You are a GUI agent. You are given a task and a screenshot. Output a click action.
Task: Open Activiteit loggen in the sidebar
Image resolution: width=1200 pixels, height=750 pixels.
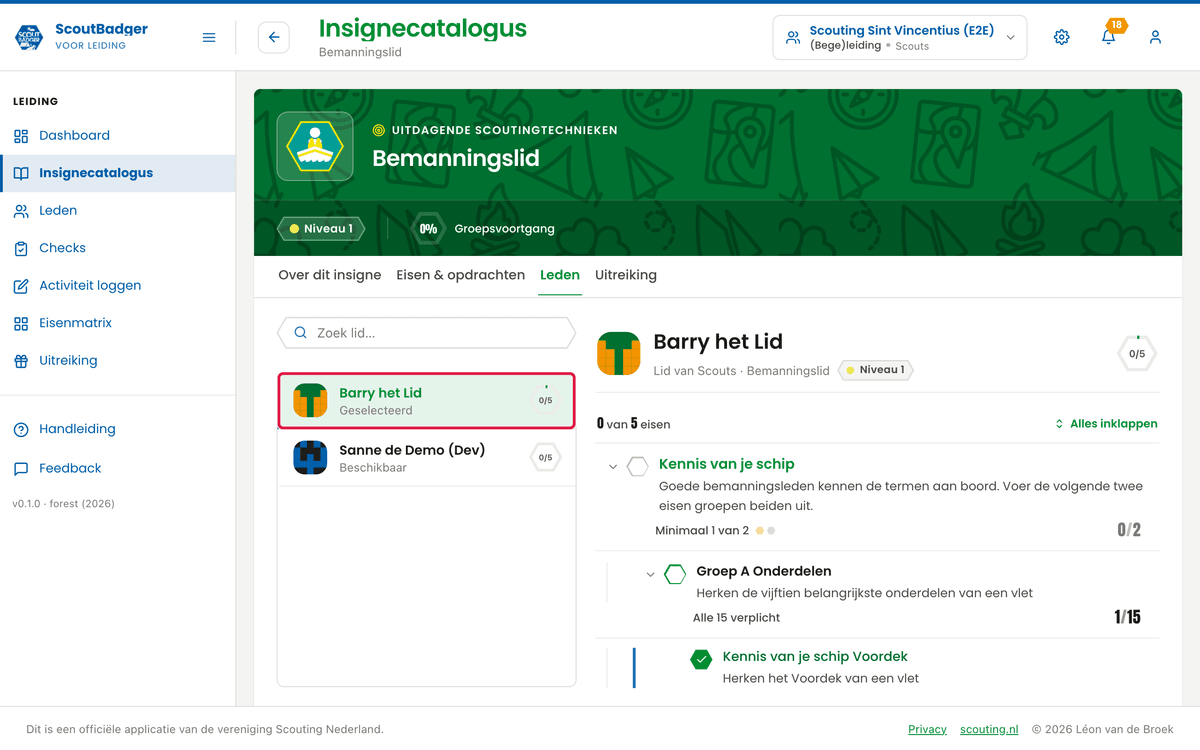pyautogui.click(x=118, y=286)
